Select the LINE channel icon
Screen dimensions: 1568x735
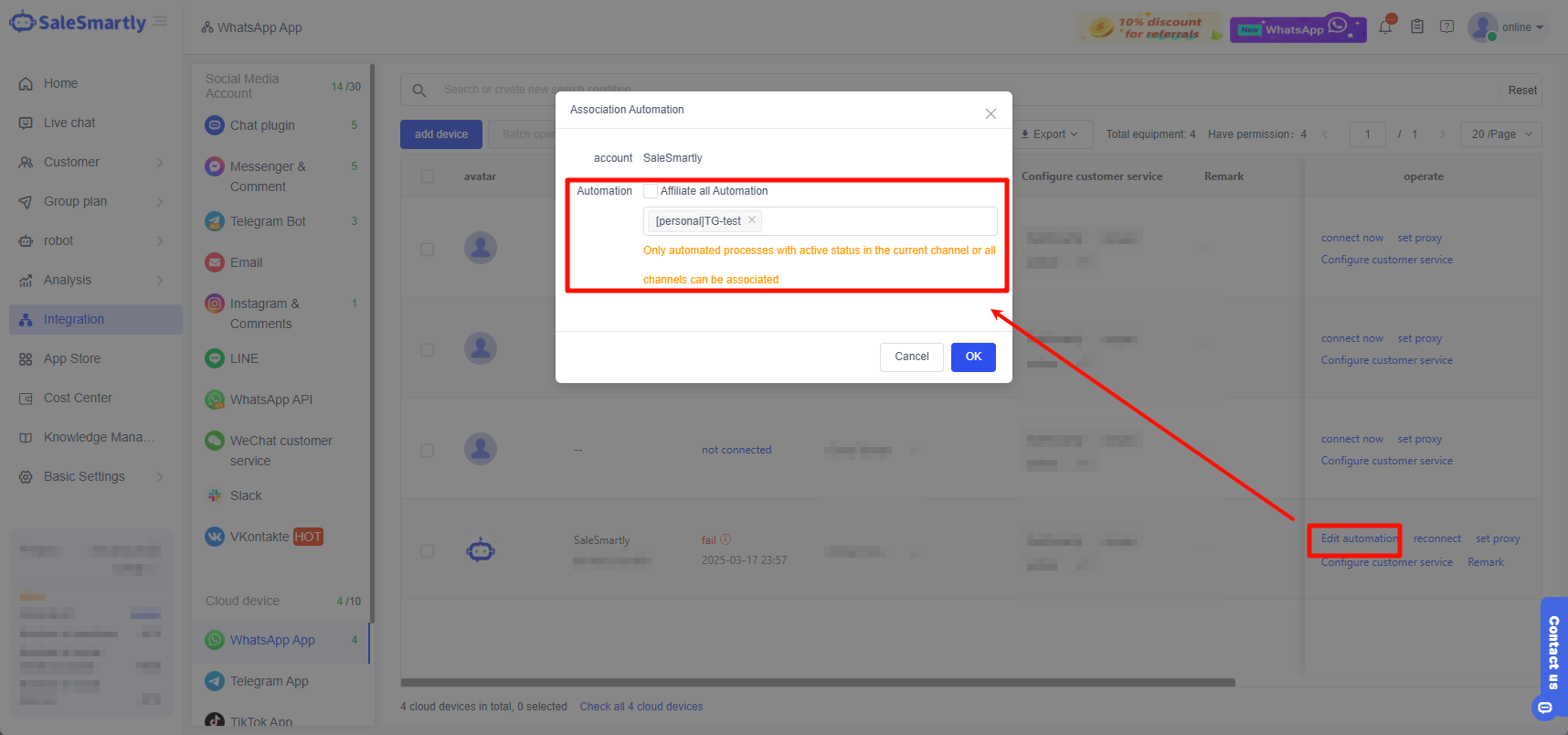point(215,358)
